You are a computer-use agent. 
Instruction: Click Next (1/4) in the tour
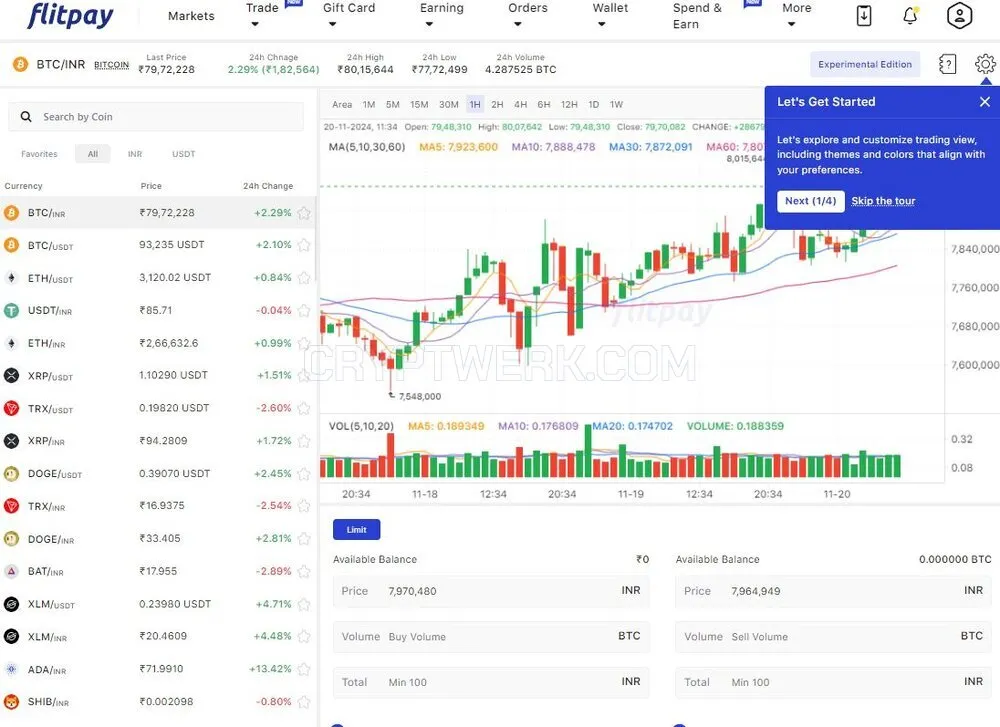(811, 201)
